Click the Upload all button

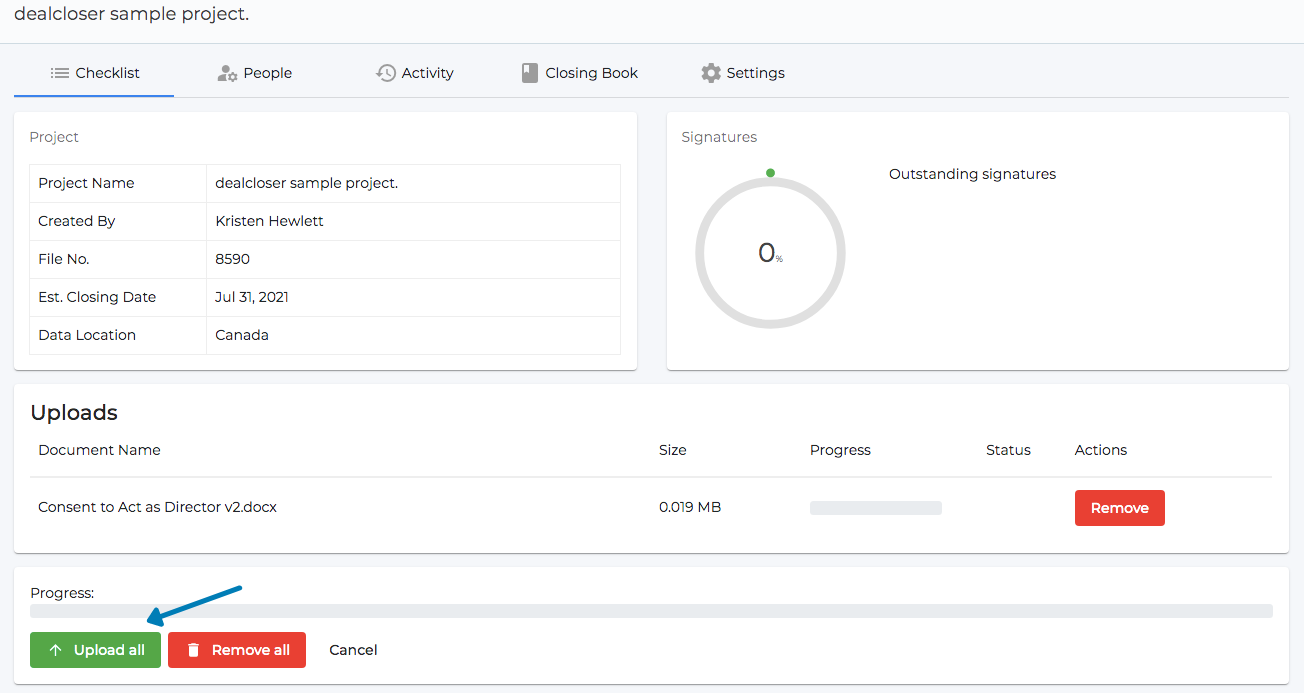tap(95, 649)
